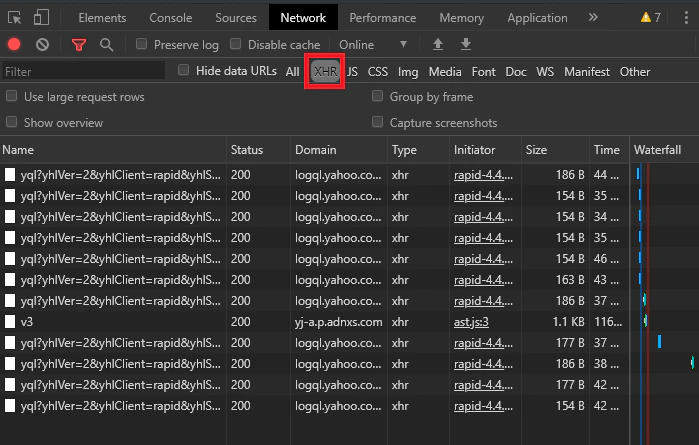Sort by the Name column header
699x445 pixels.
[113, 150]
